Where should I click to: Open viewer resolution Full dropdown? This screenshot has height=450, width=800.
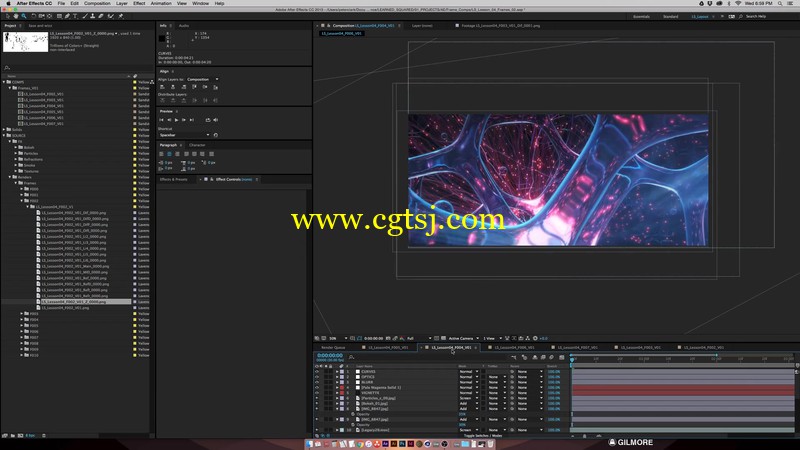tap(418, 338)
